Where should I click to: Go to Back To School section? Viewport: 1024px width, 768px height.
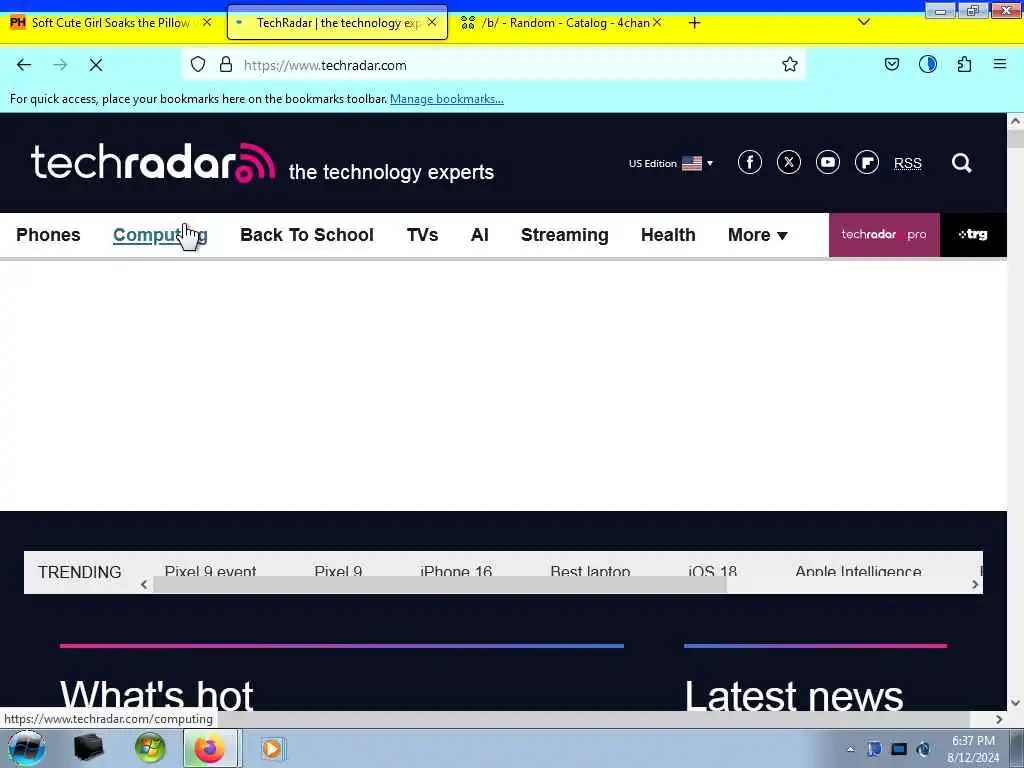[307, 235]
